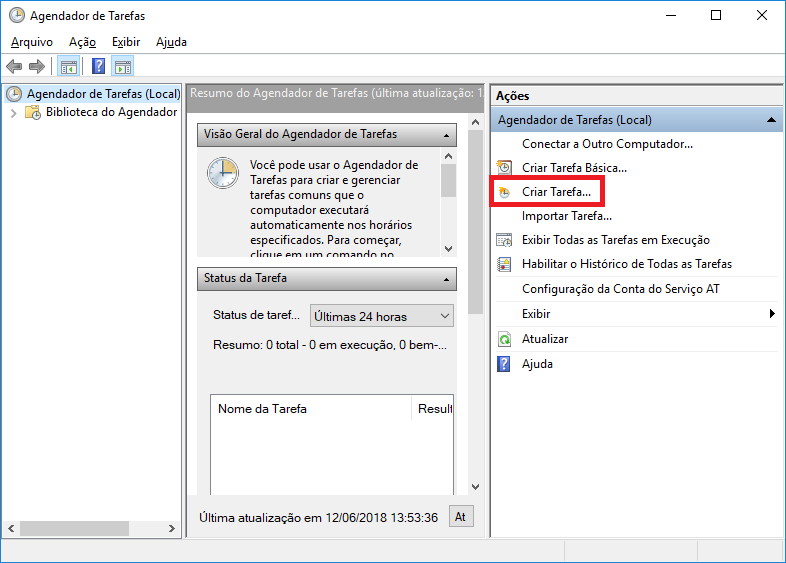Click the blue help toolbar icon
The image size is (786, 563).
coord(98,67)
